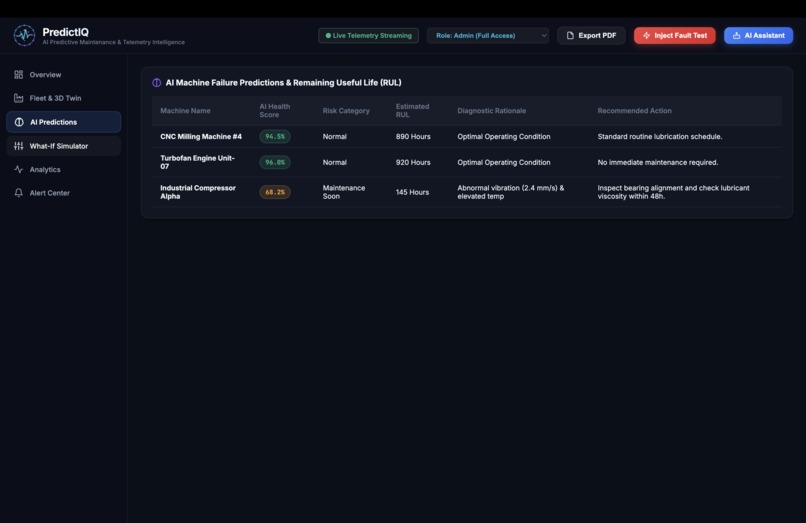Click the lightning bolt icon on Inject Fault Test
The height and width of the screenshot is (523, 806).
click(646, 35)
